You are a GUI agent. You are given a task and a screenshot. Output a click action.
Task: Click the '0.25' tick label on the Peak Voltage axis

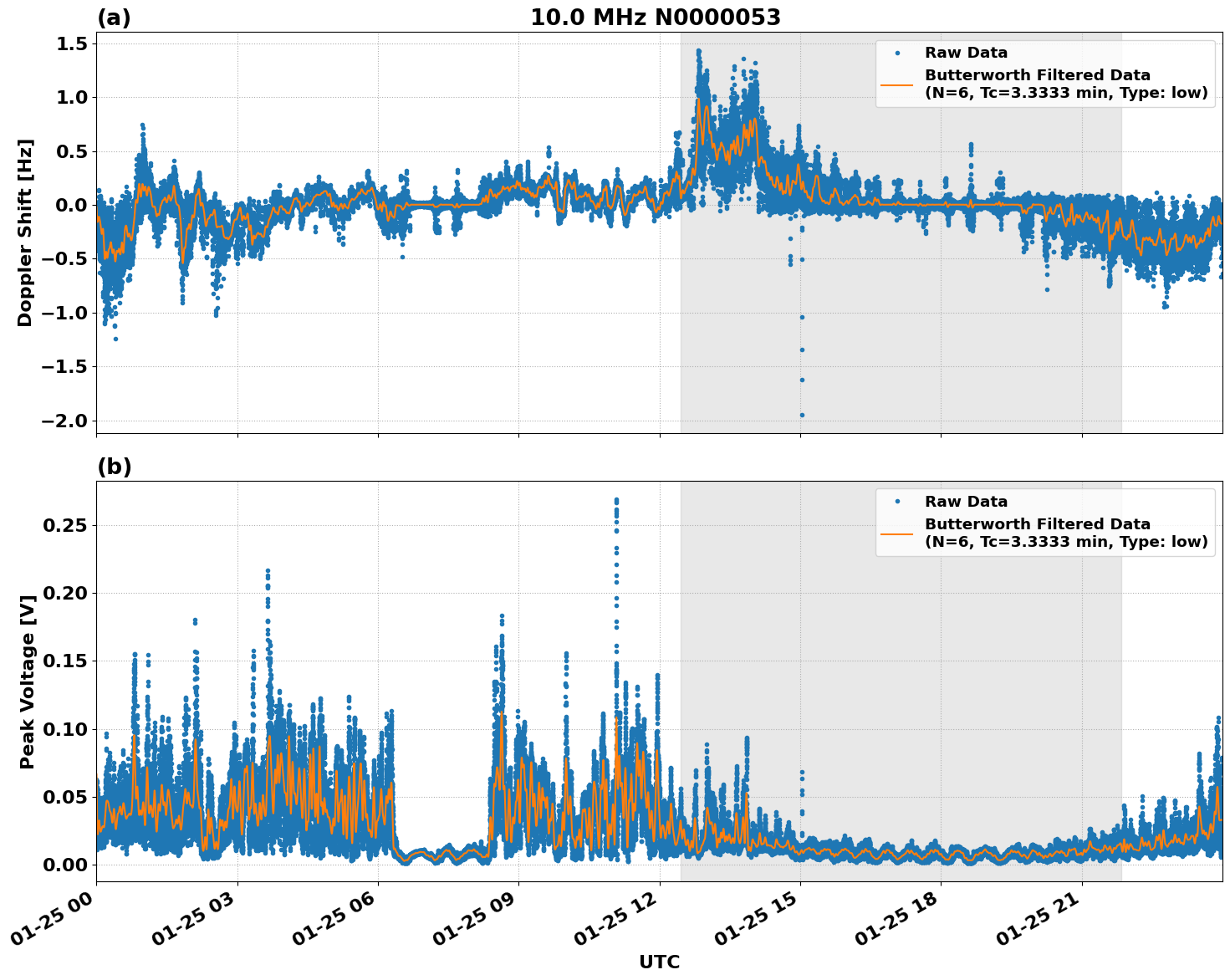point(65,525)
